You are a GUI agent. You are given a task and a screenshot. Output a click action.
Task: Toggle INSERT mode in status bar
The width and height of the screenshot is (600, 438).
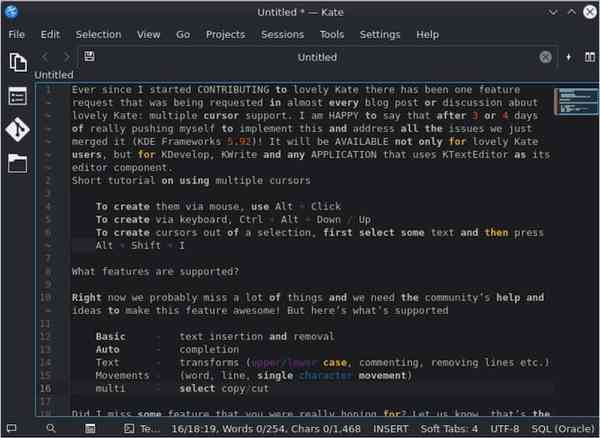point(390,429)
